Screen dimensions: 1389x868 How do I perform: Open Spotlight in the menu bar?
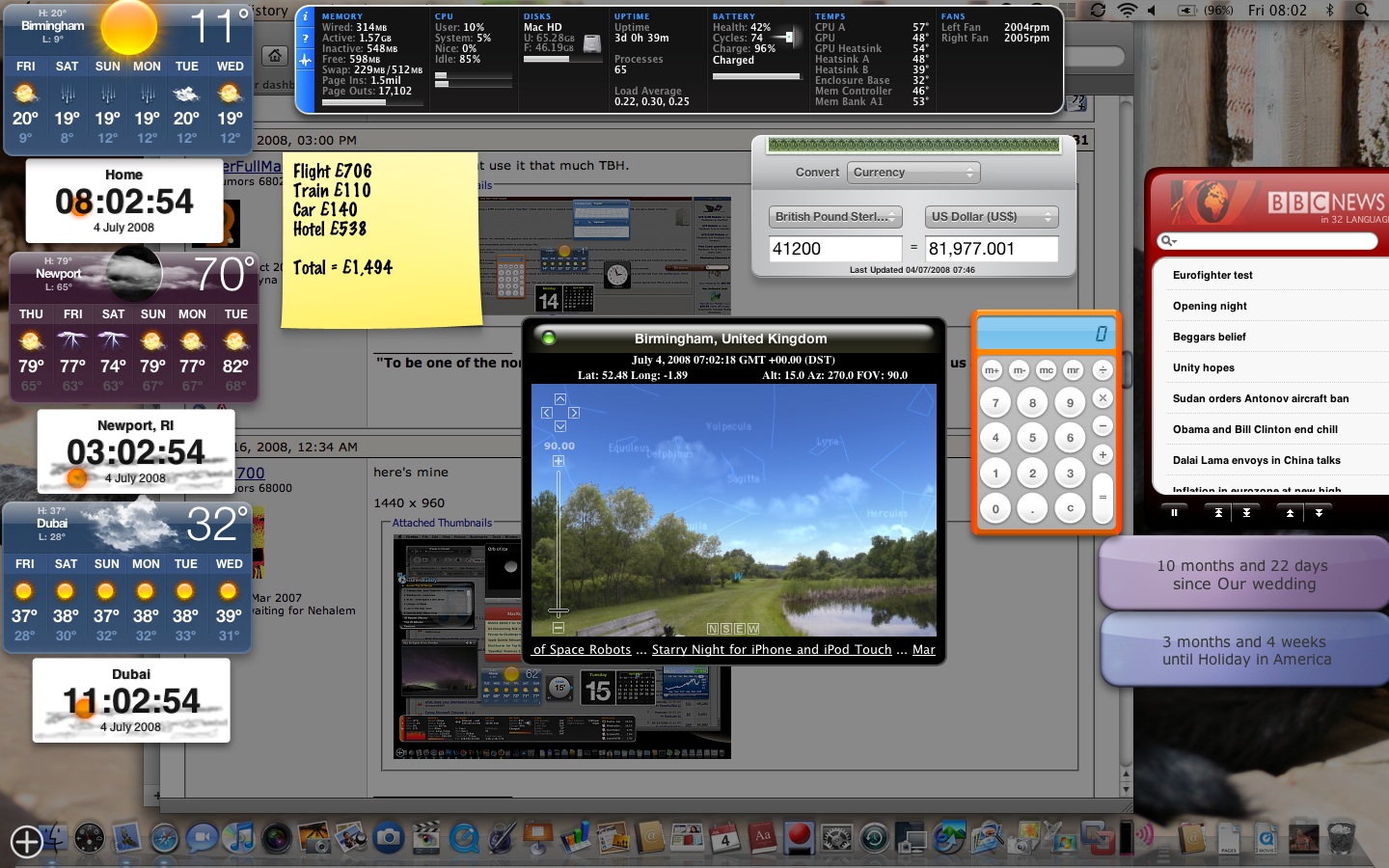coord(1361,10)
